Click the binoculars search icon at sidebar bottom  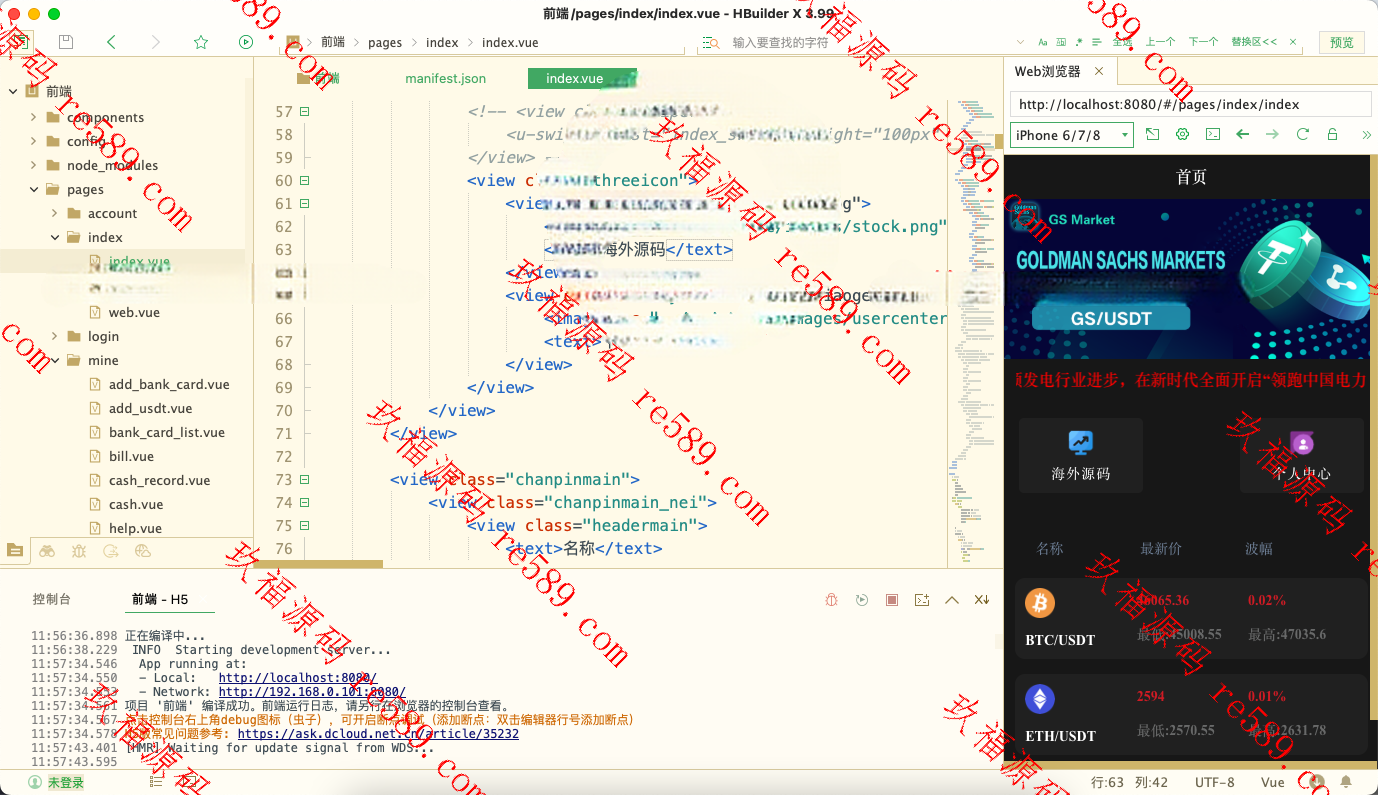click(47, 550)
